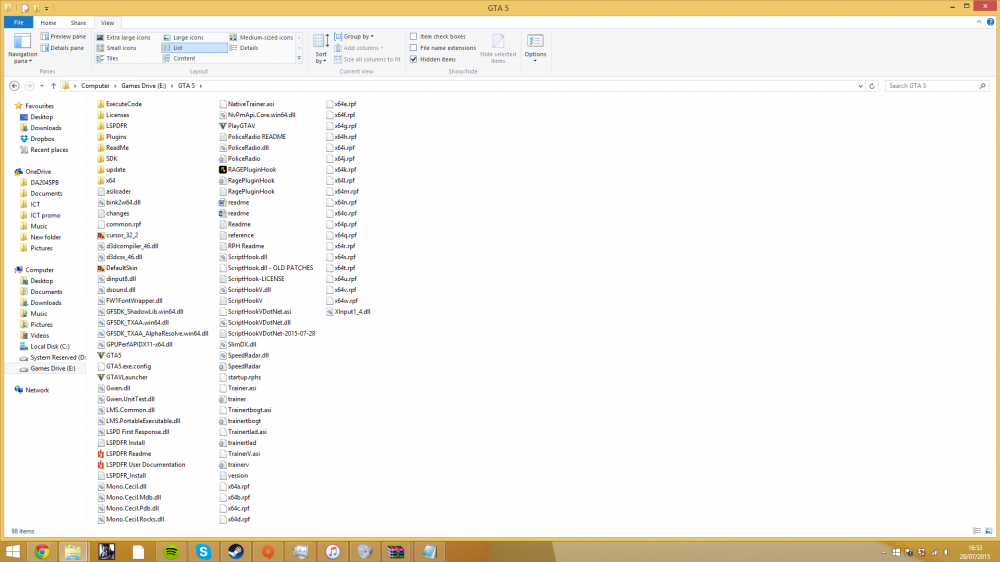Select the PlayGTAV application
Image resolution: width=1000 pixels, height=562 pixels.
(x=237, y=126)
